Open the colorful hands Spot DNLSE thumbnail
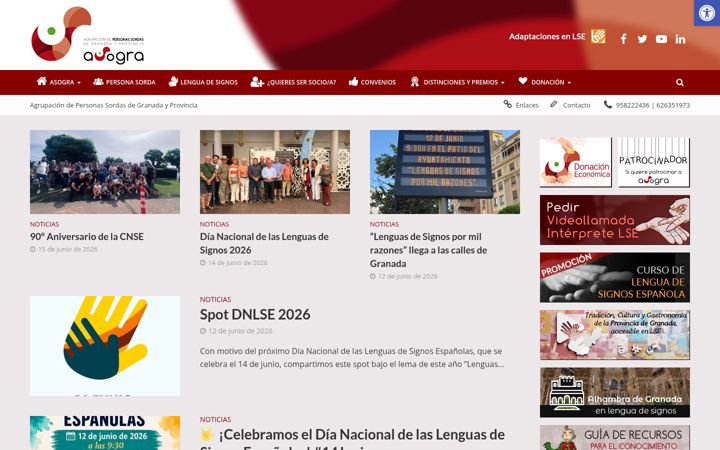Image resolution: width=720 pixels, height=450 pixels. (105, 346)
